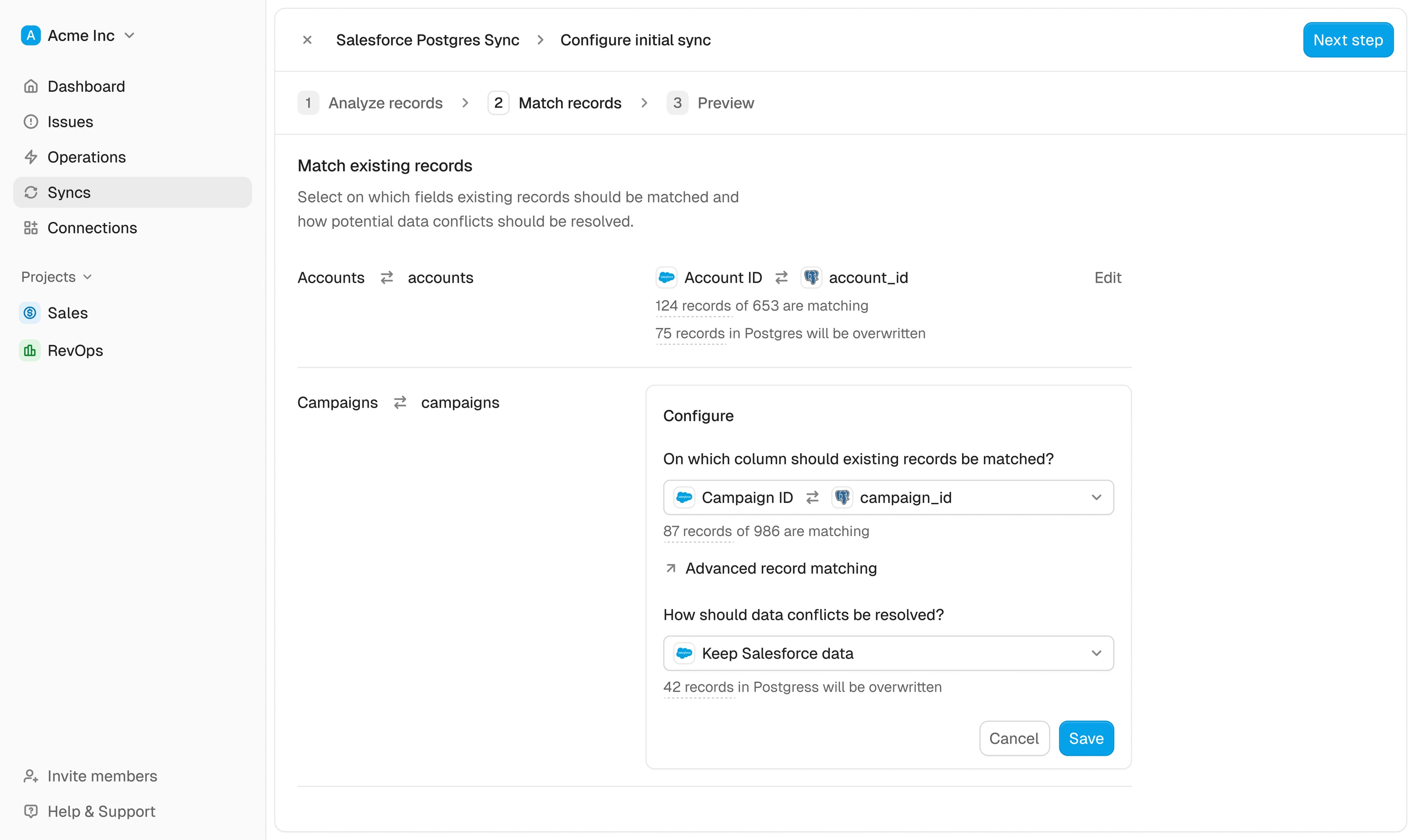Open the RevOps project icon

pos(30,350)
